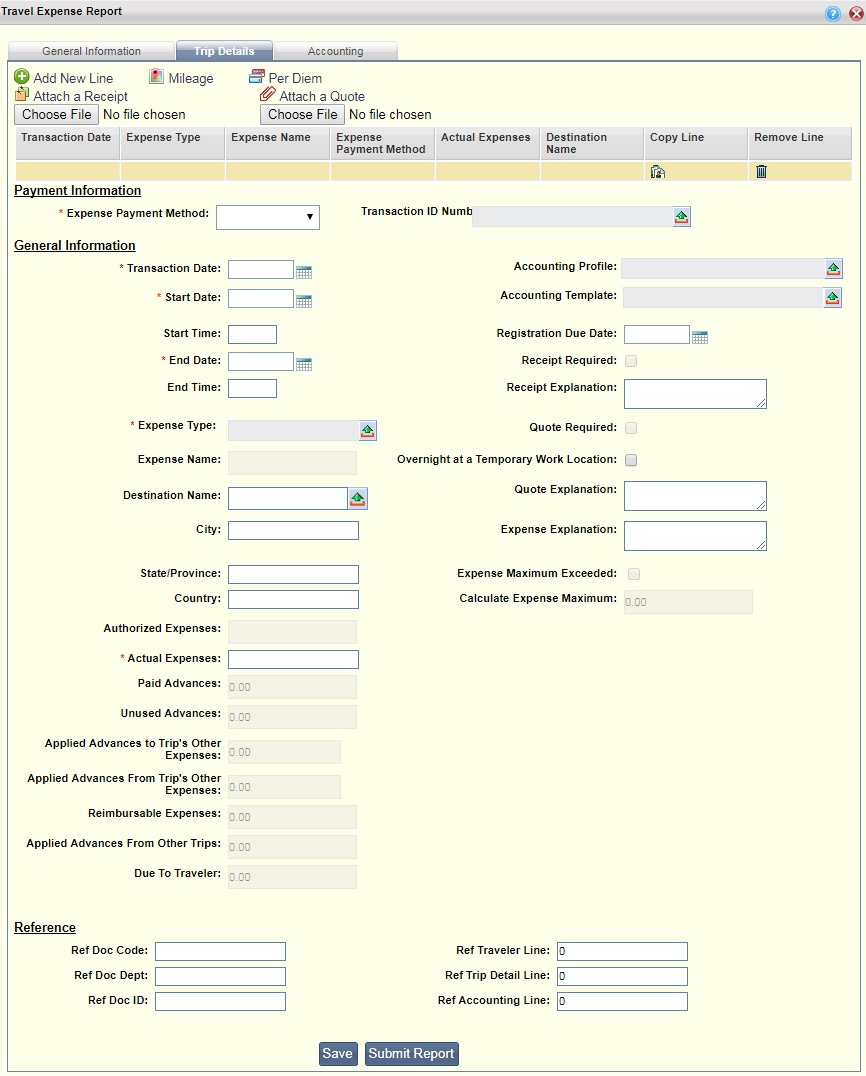This screenshot has height=1076, width=866.
Task: Click the Actual Expenses column header
Action: coord(487,143)
